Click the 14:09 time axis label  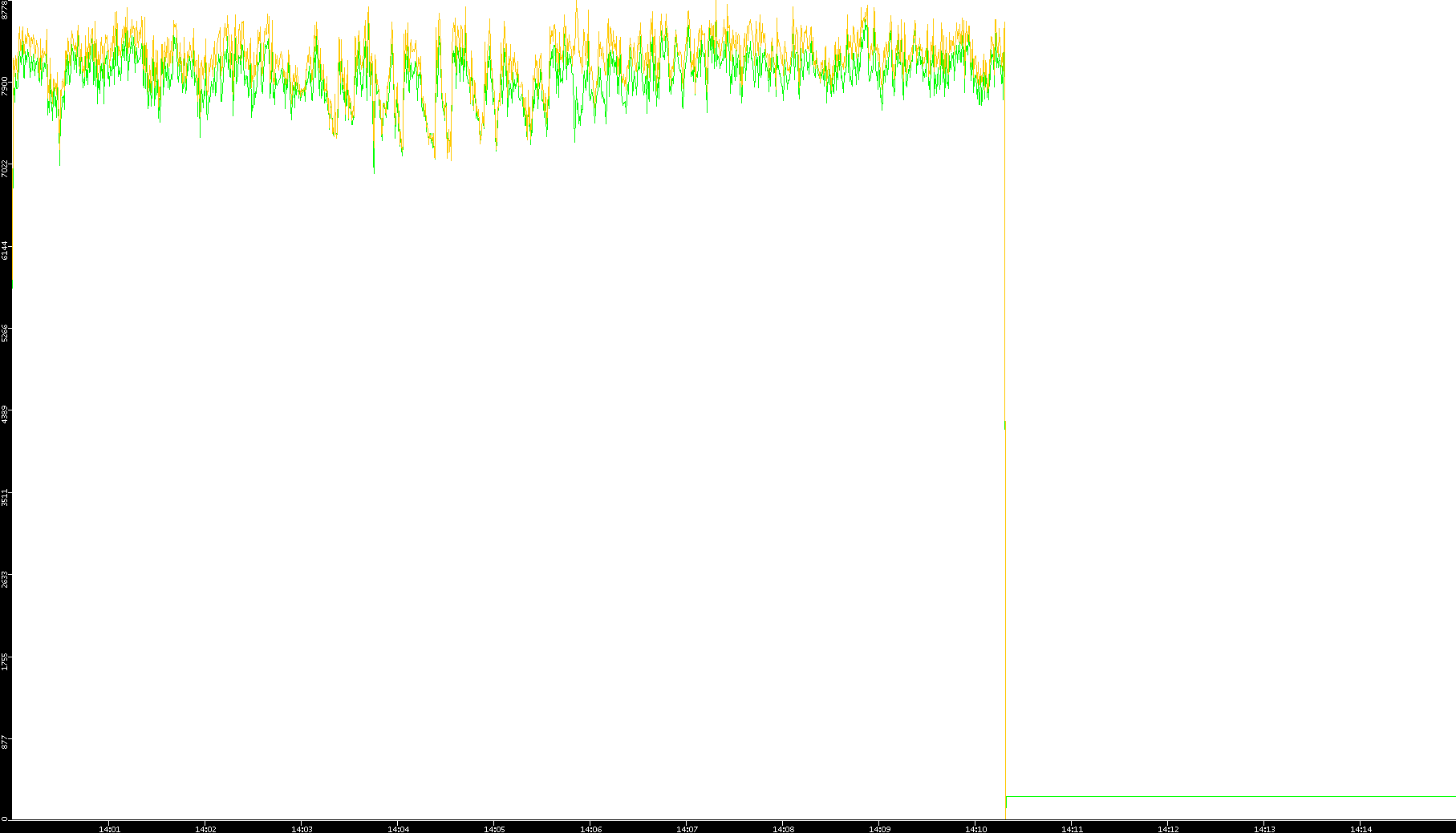(x=879, y=829)
